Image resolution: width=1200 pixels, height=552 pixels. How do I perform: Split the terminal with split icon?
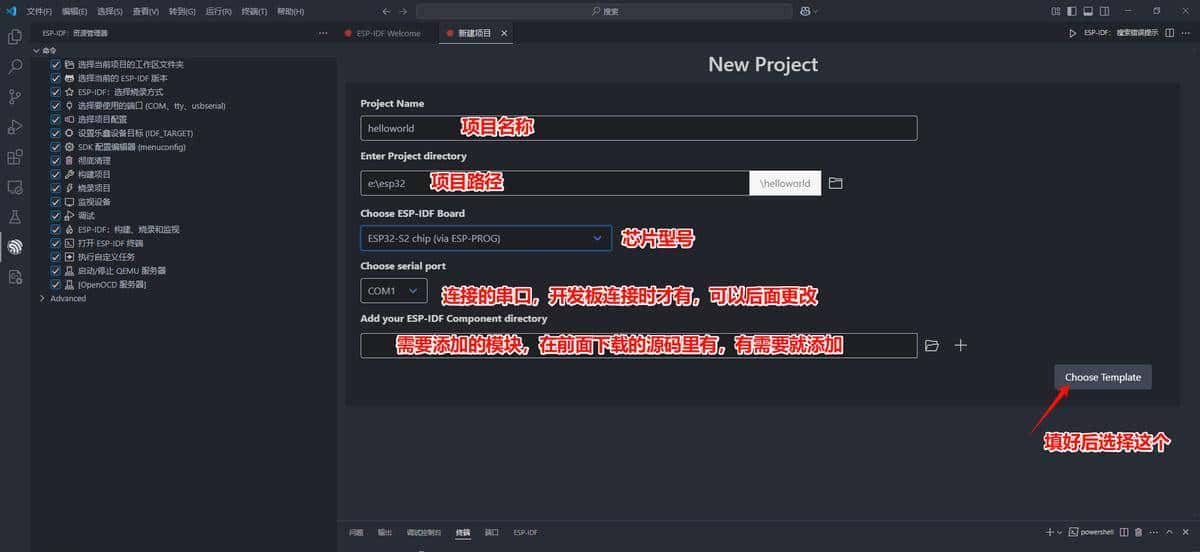pos(1124,532)
